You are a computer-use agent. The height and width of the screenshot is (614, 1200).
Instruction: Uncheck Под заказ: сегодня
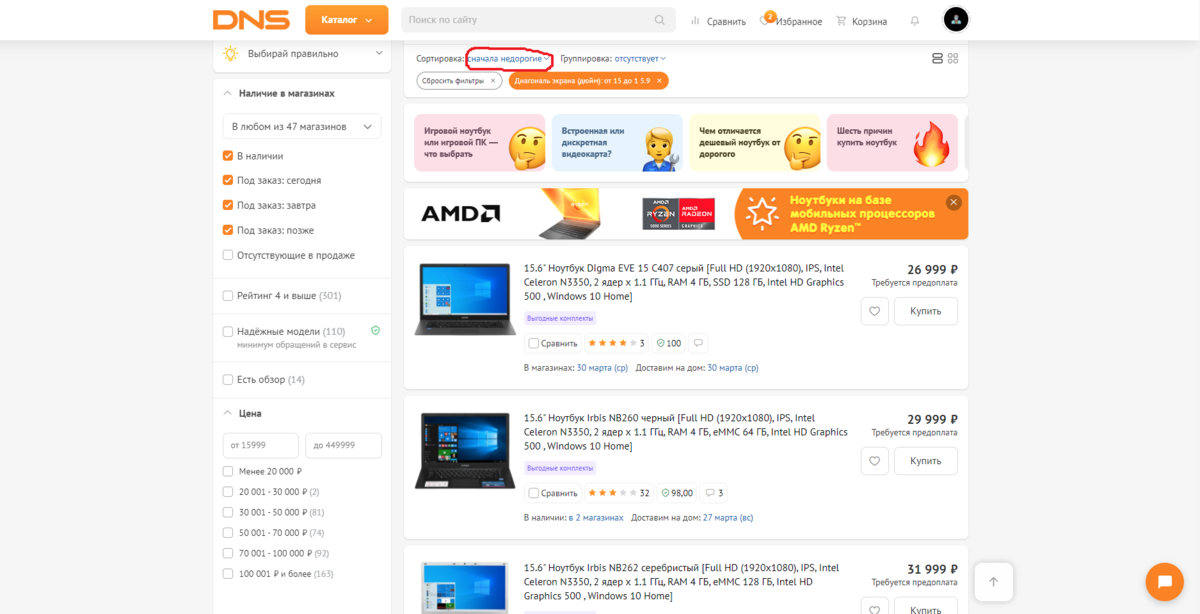(x=228, y=180)
